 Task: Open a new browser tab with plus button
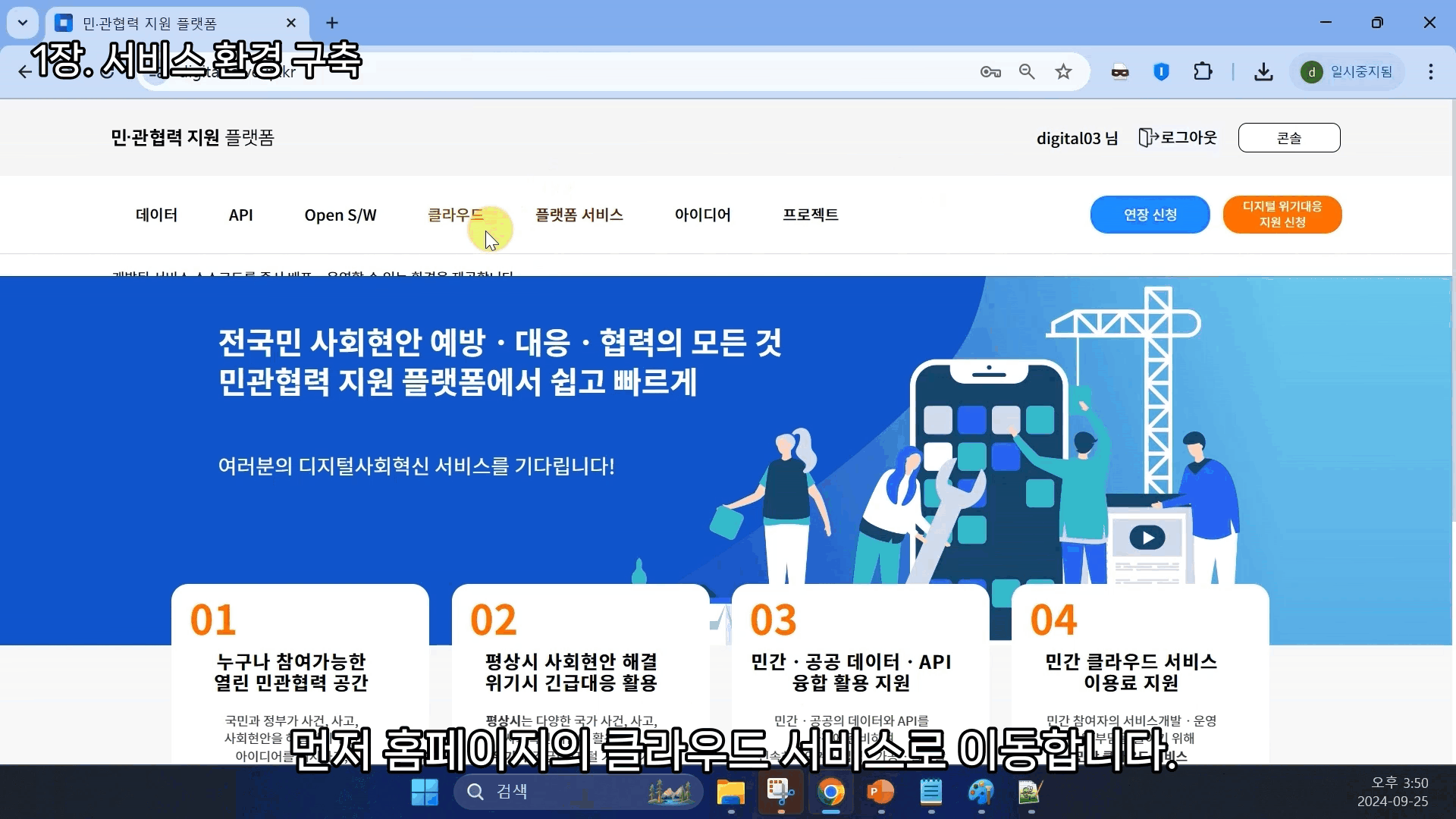[x=332, y=23]
